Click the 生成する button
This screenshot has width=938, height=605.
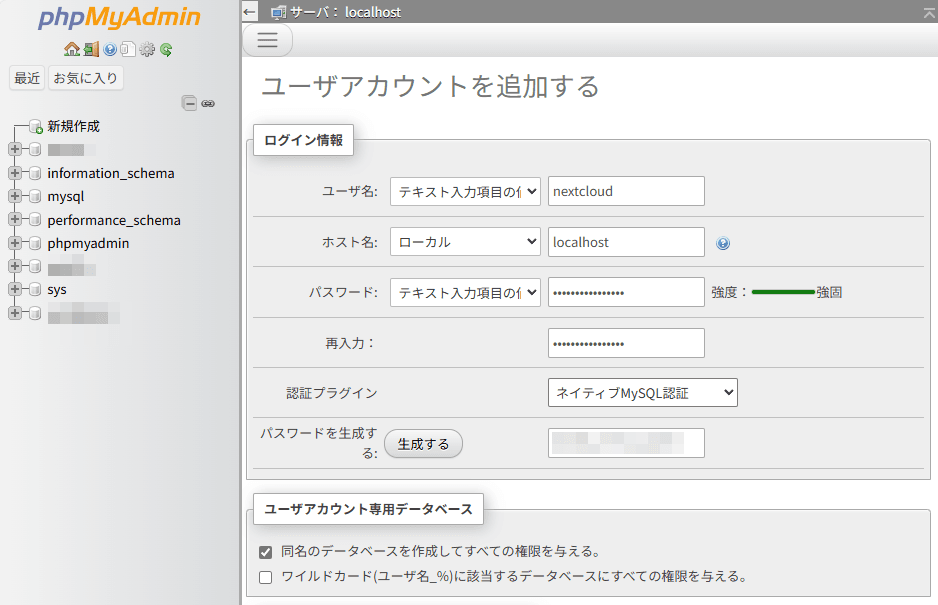(x=423, y=444)
